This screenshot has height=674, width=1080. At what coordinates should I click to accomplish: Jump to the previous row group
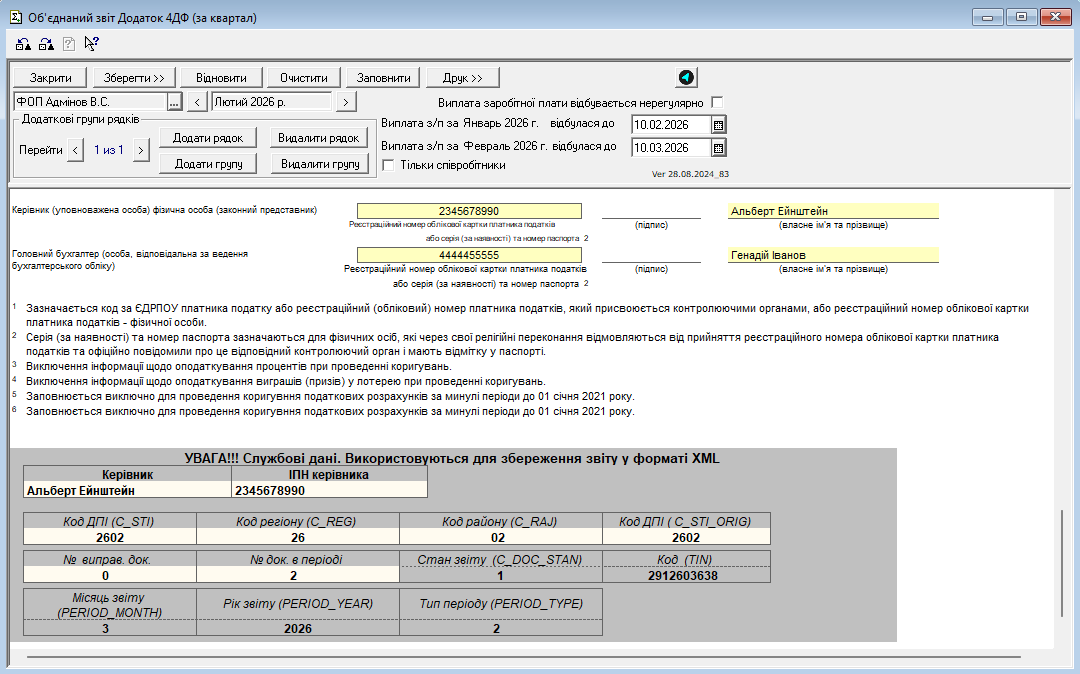click(76, 150)
